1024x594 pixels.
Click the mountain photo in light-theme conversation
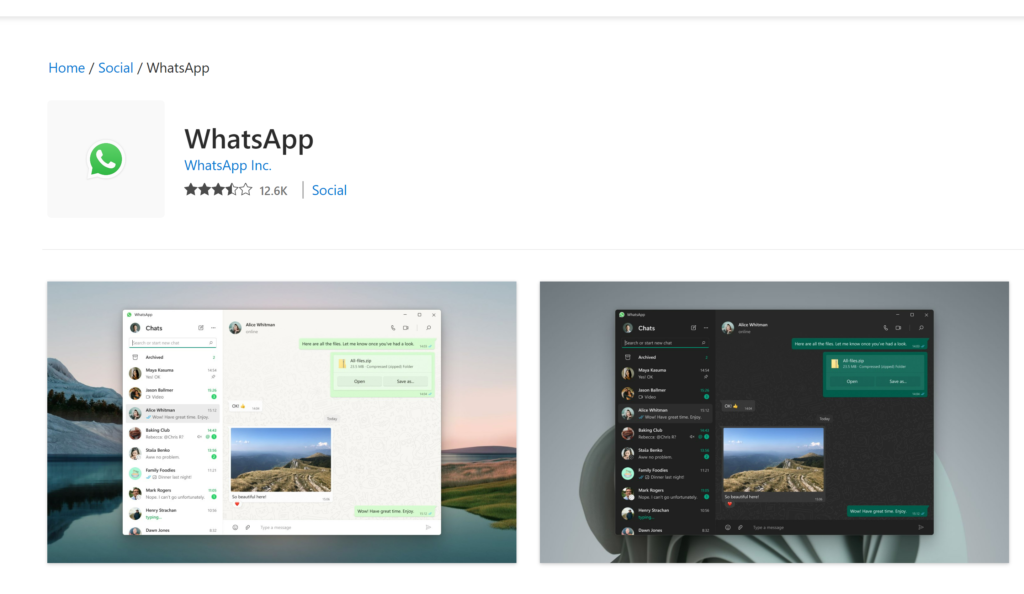point(280,459)
